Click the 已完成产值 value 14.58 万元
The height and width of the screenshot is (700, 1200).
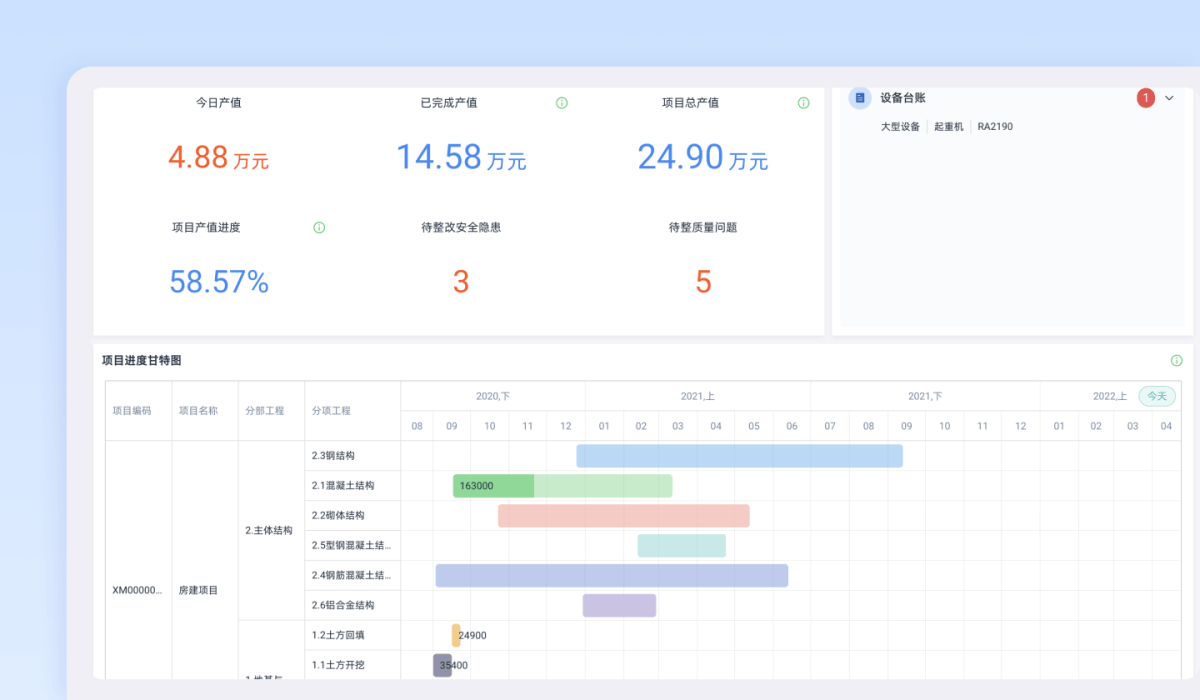pos(461,157)
